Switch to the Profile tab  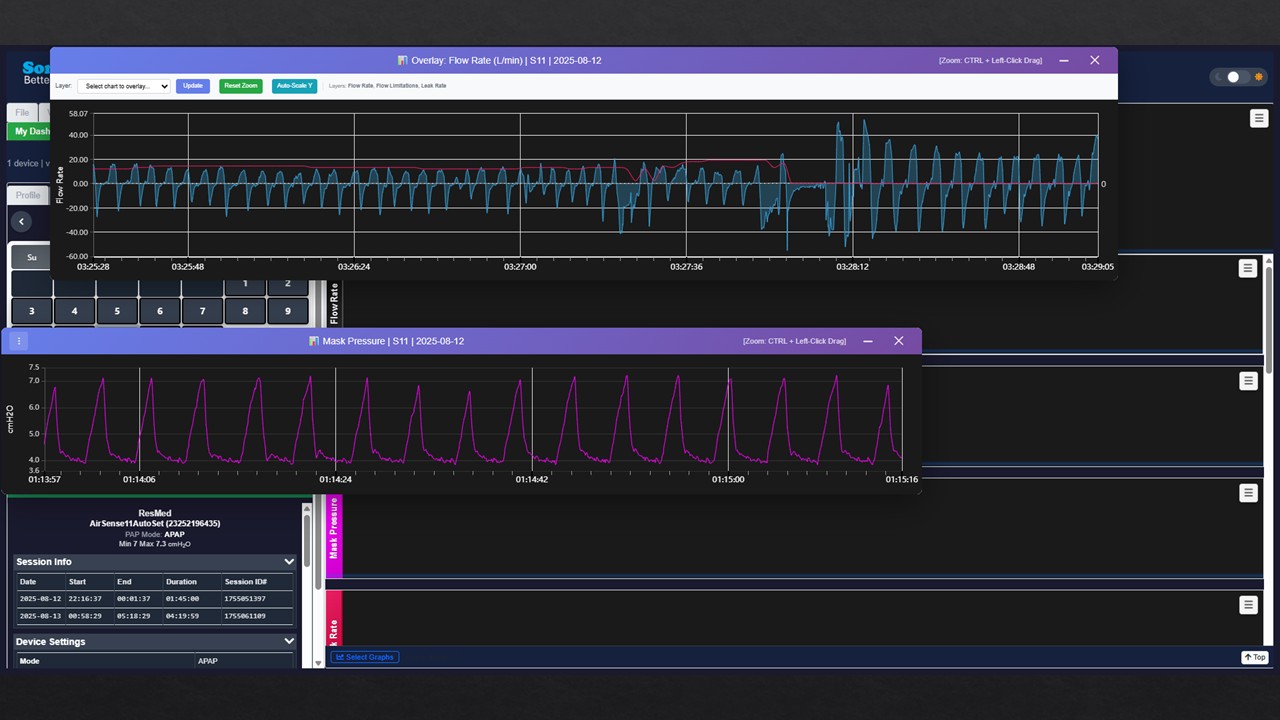(28, 195)
